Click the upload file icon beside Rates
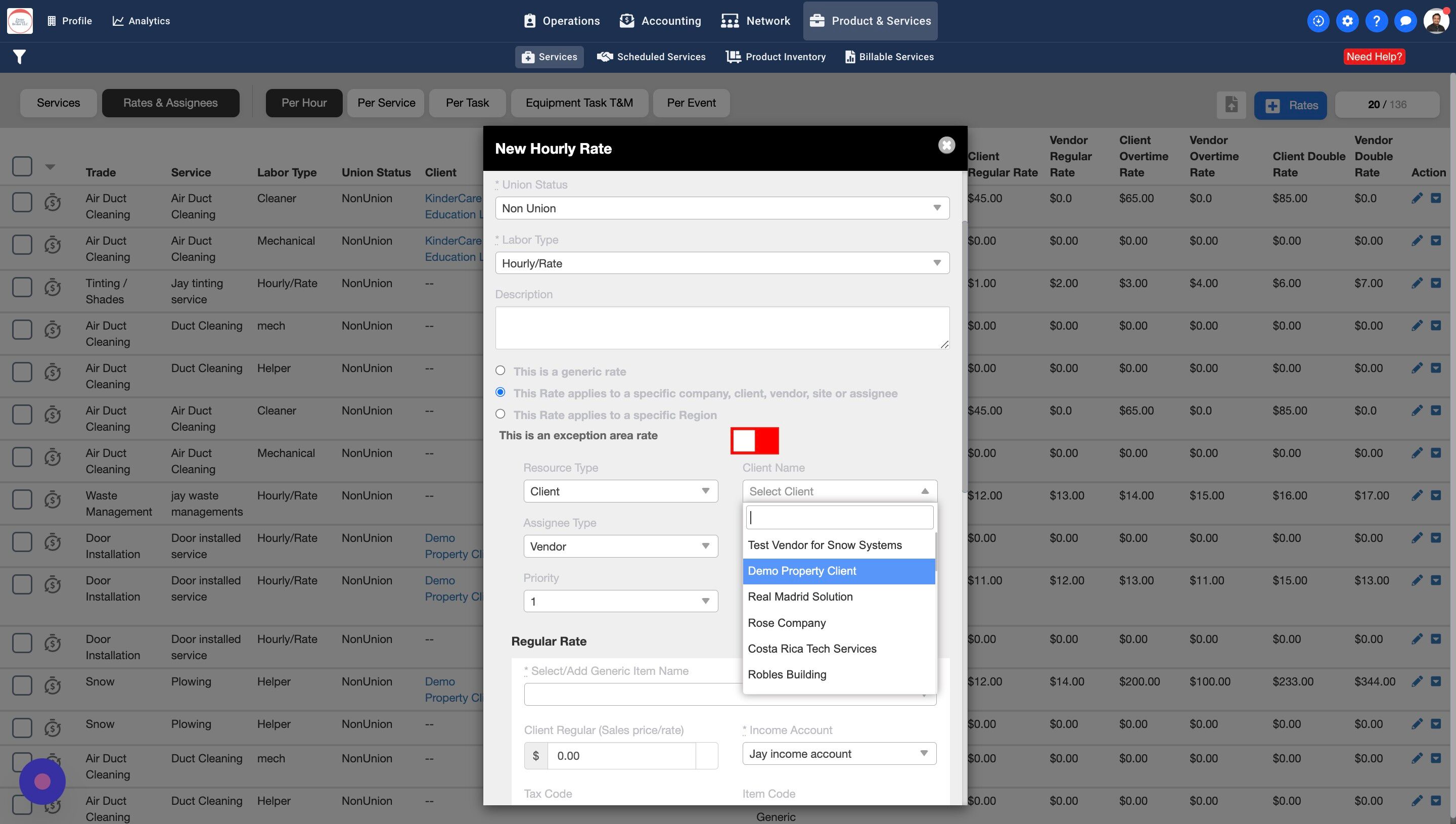Image resolution: width=1456 pixels, height=824 pixels. tap(1232, 105)
